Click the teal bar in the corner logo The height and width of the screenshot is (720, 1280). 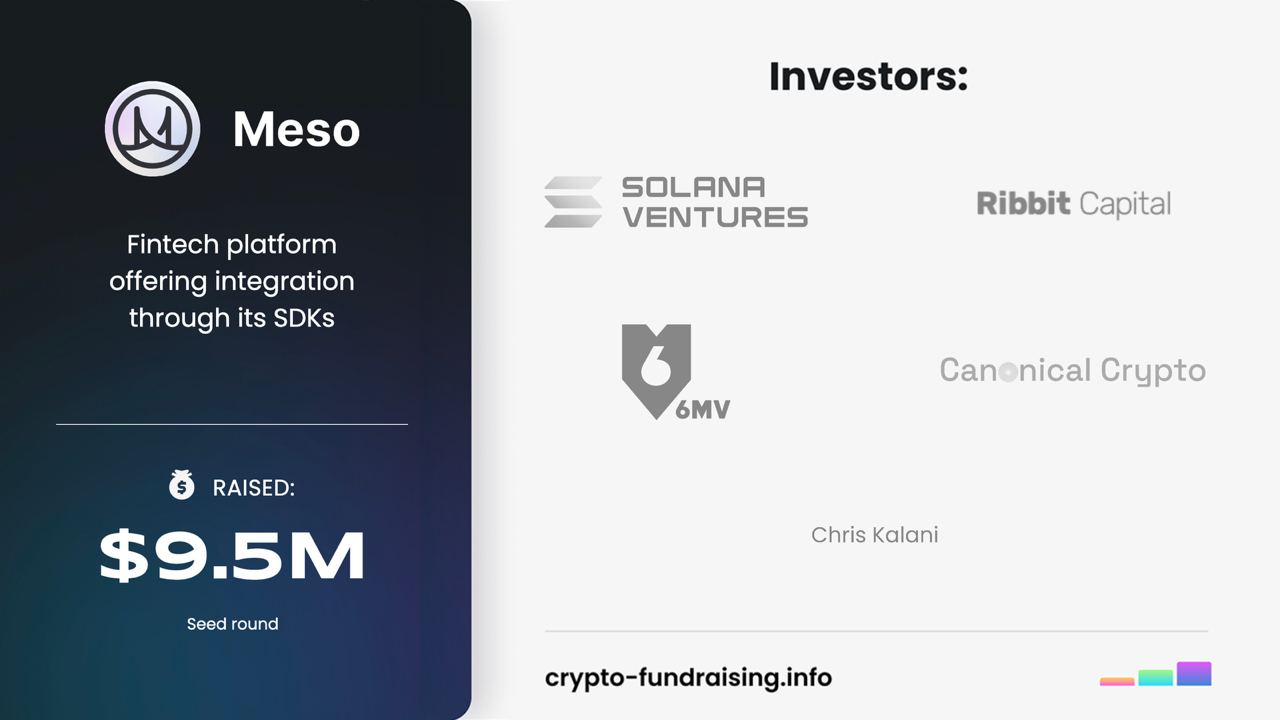point(1155,677)
